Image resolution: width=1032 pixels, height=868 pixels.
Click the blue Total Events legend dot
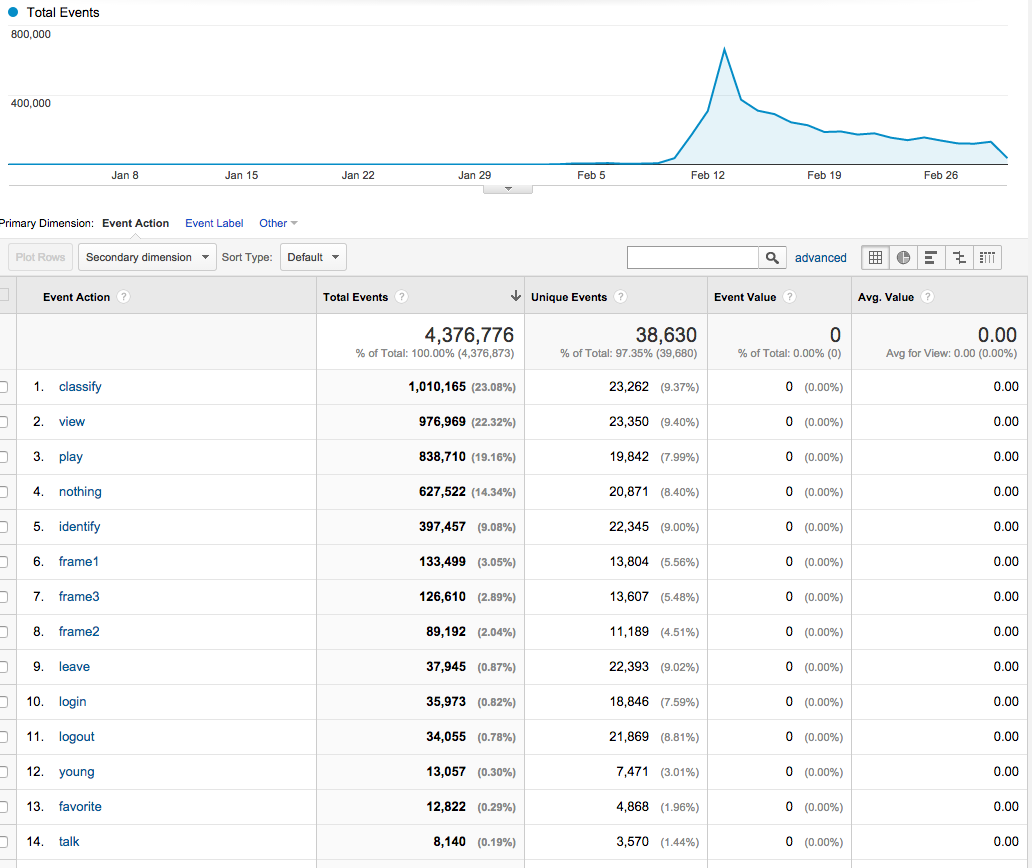(x=13, y=12)
